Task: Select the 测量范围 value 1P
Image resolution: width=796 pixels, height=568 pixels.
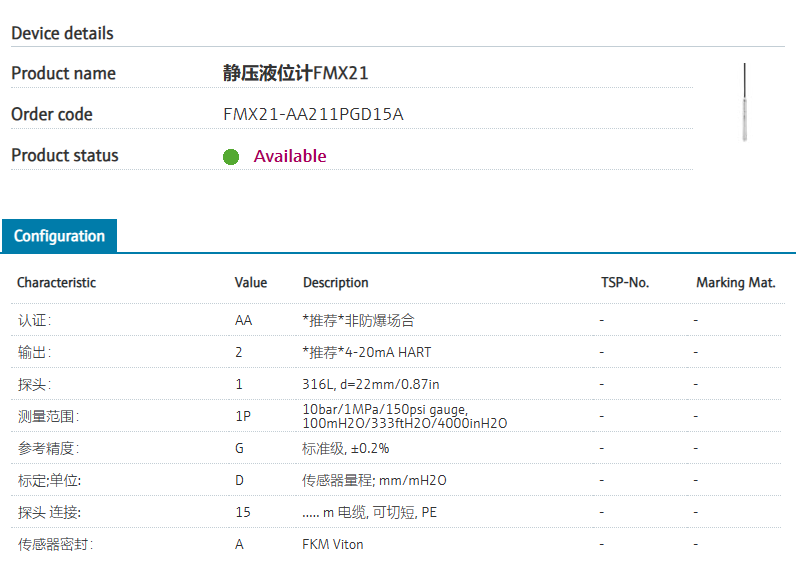Action: [x=242, y=416]
